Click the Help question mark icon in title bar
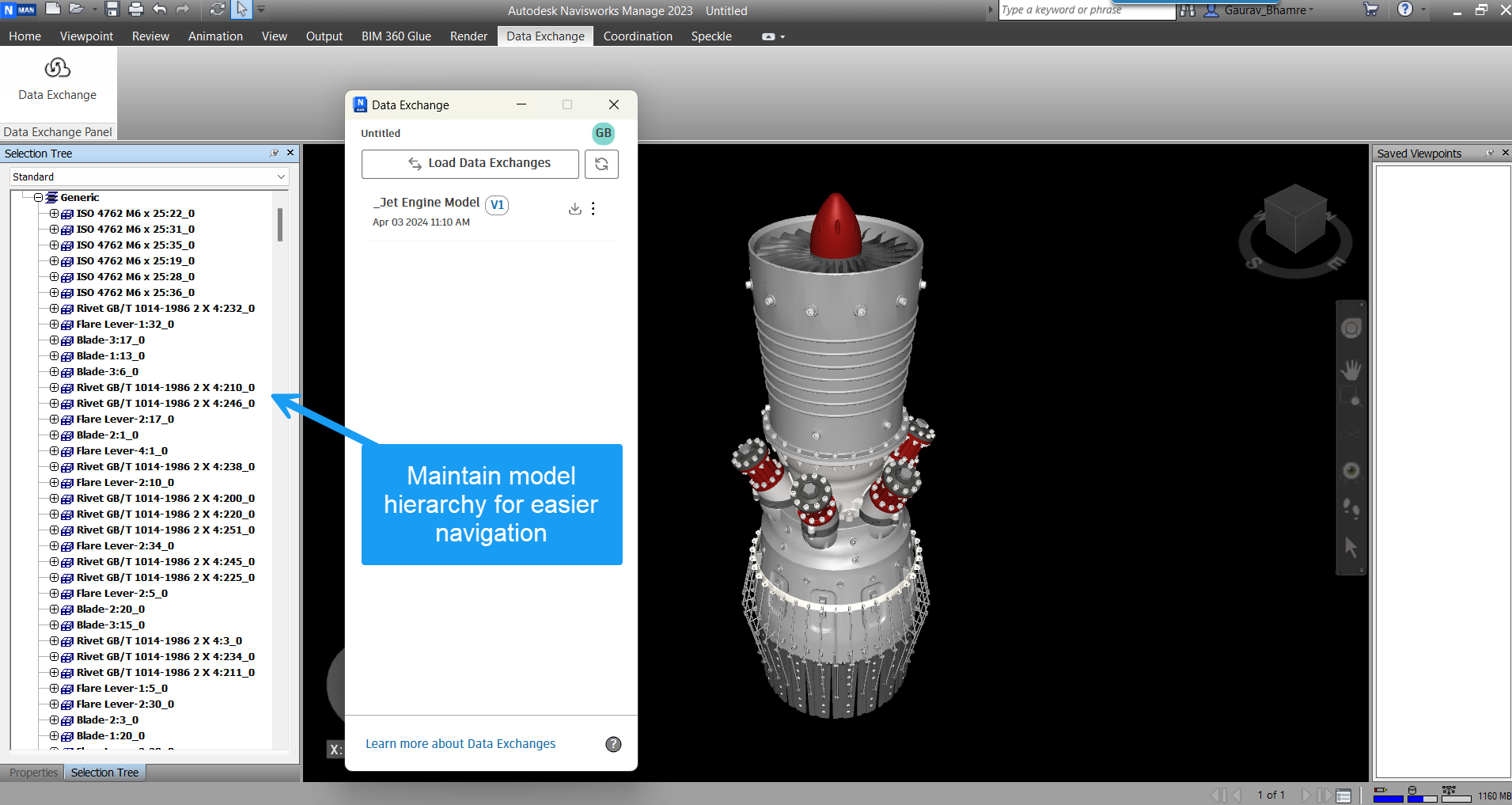 (x=1405, y=9)
